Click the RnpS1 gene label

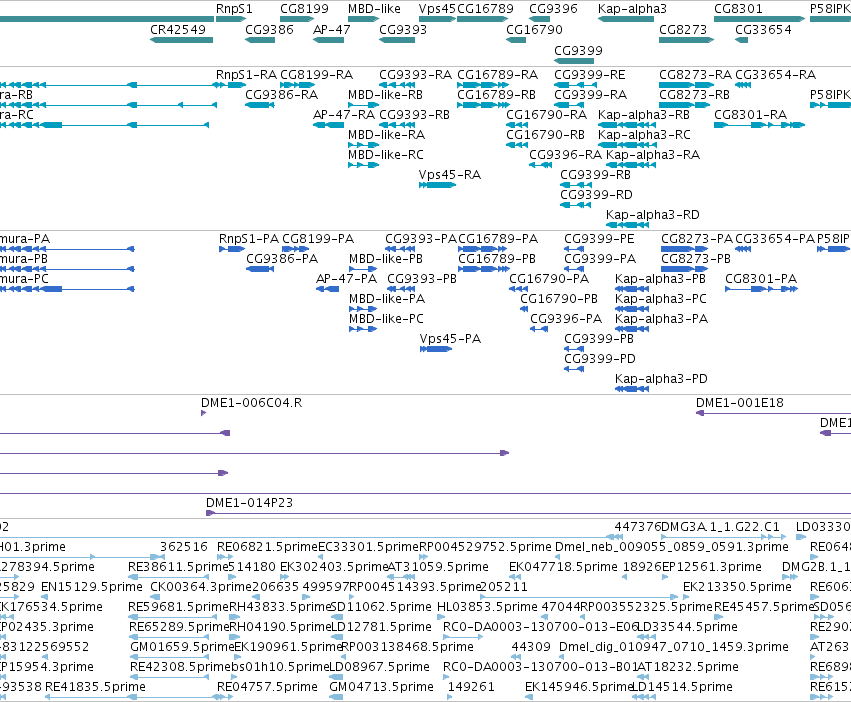pyautogui.click(x=234, y=9)
